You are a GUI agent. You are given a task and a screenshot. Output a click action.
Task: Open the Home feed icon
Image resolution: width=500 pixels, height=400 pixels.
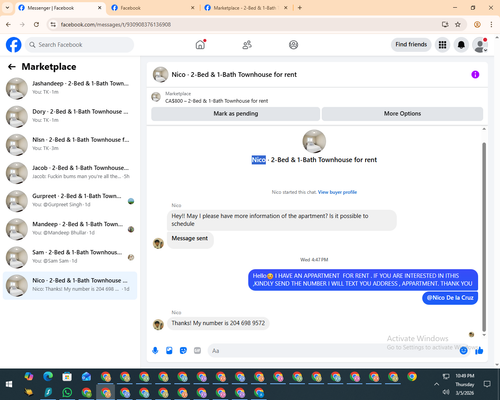tap(200, 45)
